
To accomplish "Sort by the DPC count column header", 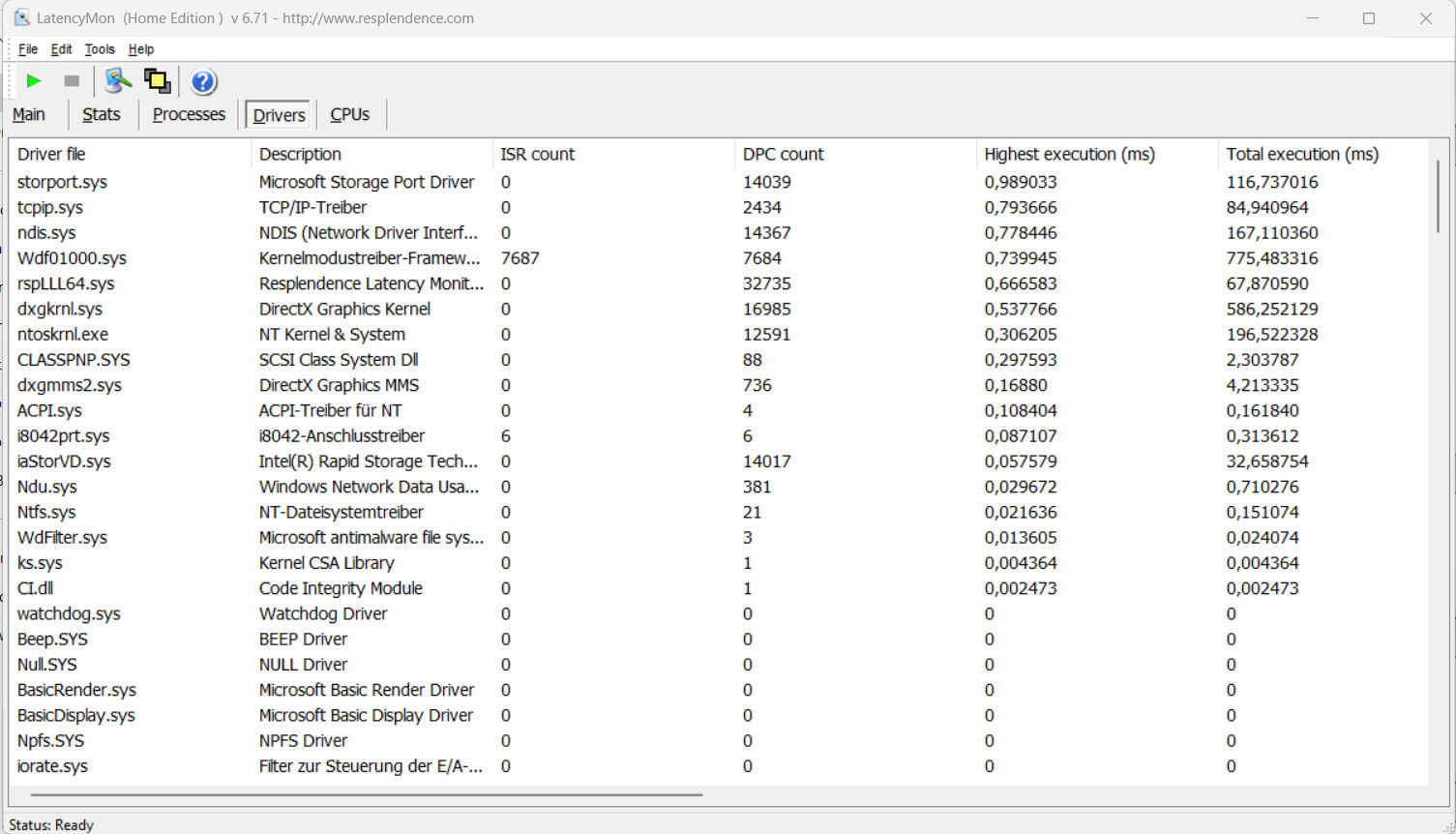I will [783, 154].
